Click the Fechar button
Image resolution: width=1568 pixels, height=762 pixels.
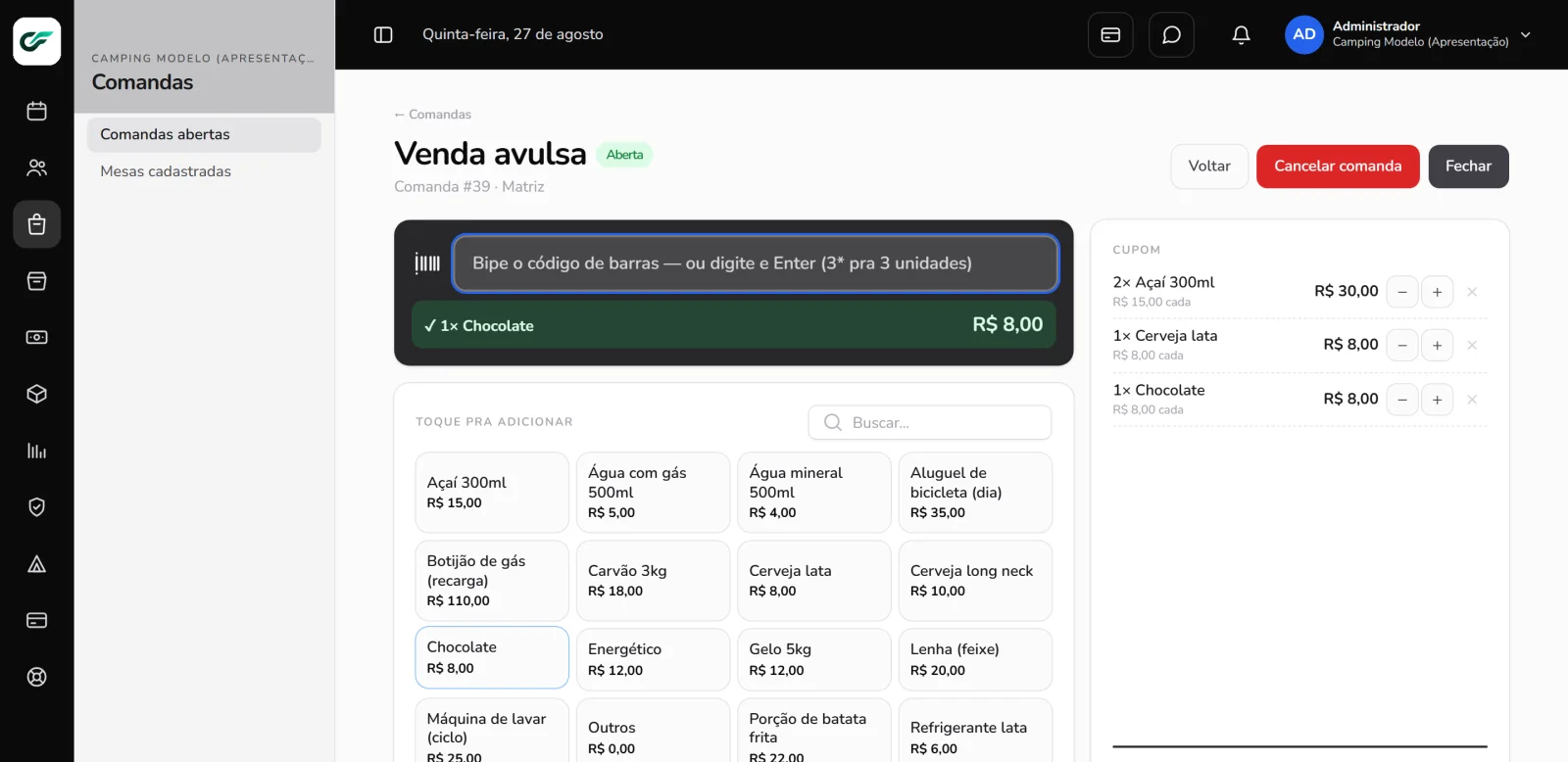[1468, 167]
